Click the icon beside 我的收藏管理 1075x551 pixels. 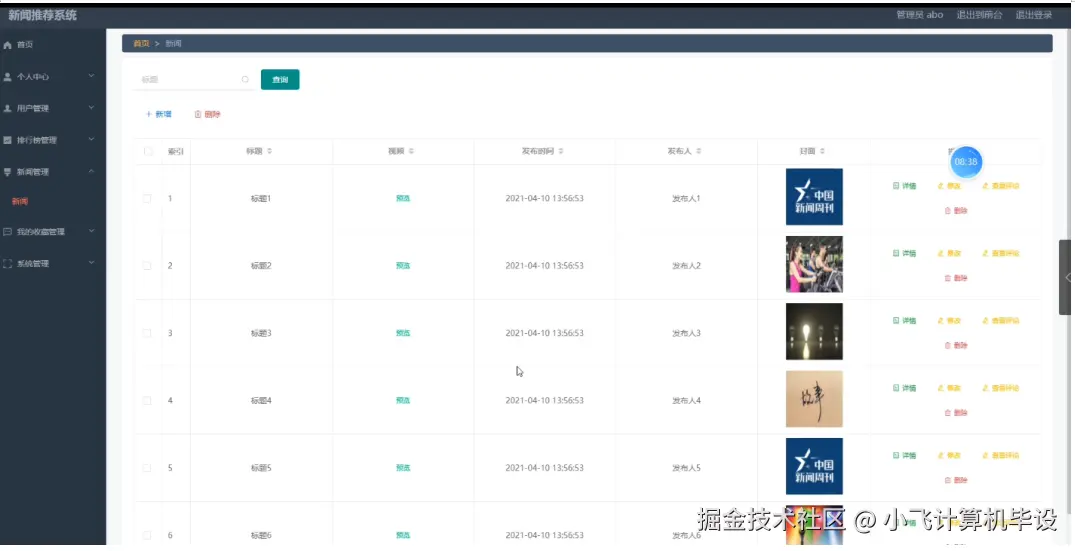click(8, 232)
